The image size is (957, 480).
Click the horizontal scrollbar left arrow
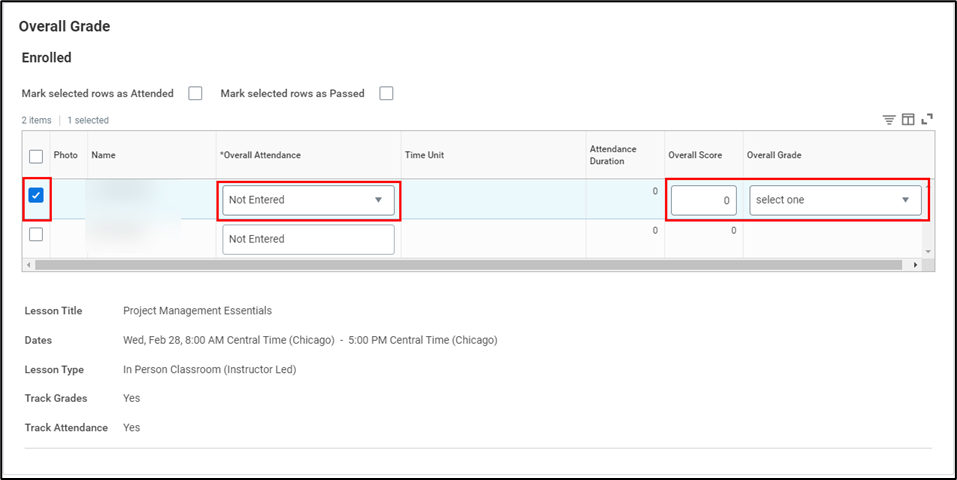click(x=28, y=265)
